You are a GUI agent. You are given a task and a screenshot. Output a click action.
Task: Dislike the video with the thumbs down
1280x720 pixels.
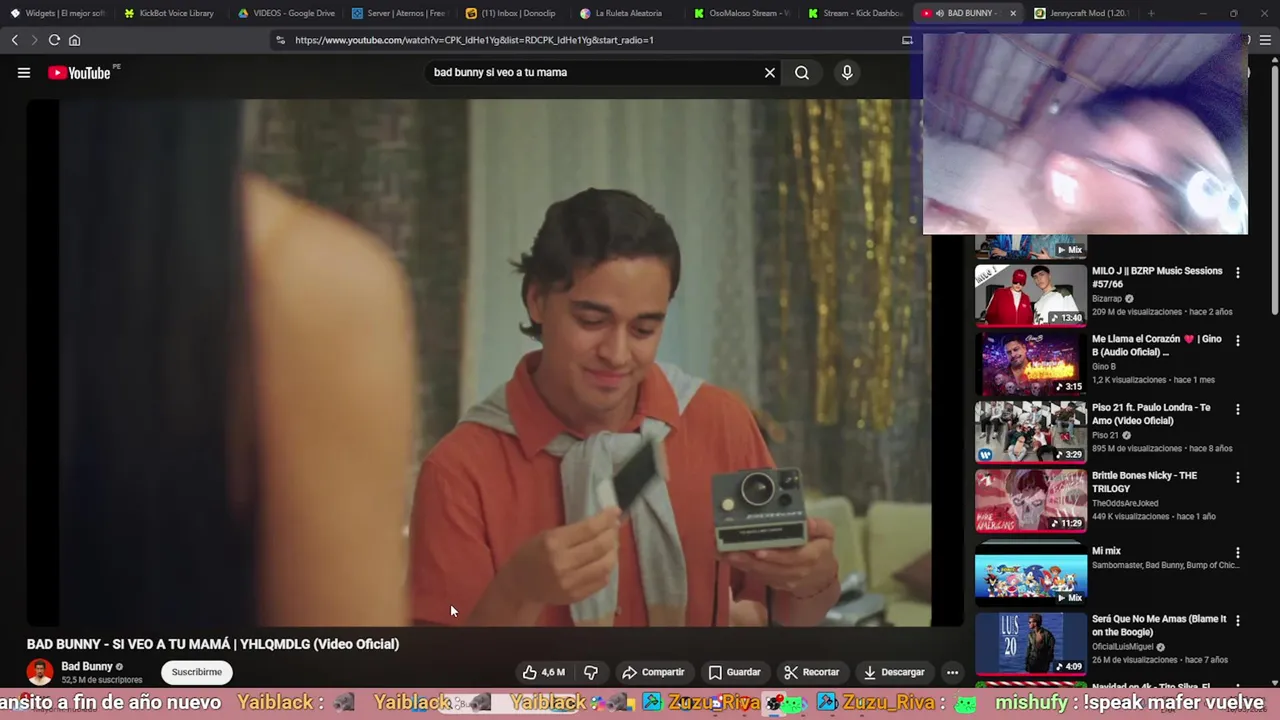click(x=591, y=672)
